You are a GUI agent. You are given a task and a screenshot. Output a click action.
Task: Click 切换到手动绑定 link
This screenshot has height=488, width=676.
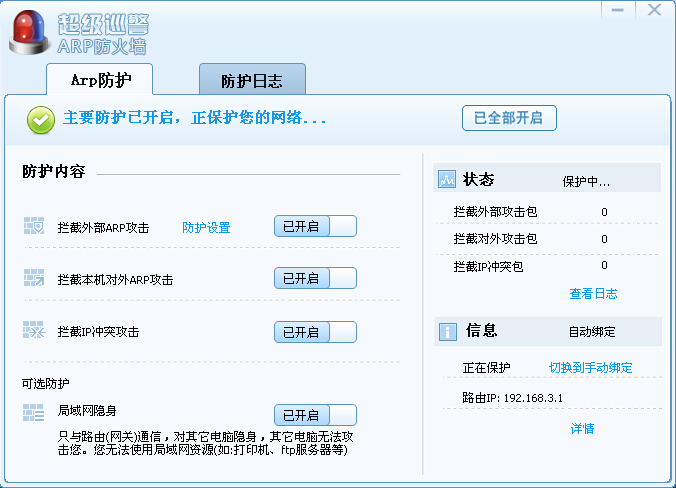[x=590, y=367]
